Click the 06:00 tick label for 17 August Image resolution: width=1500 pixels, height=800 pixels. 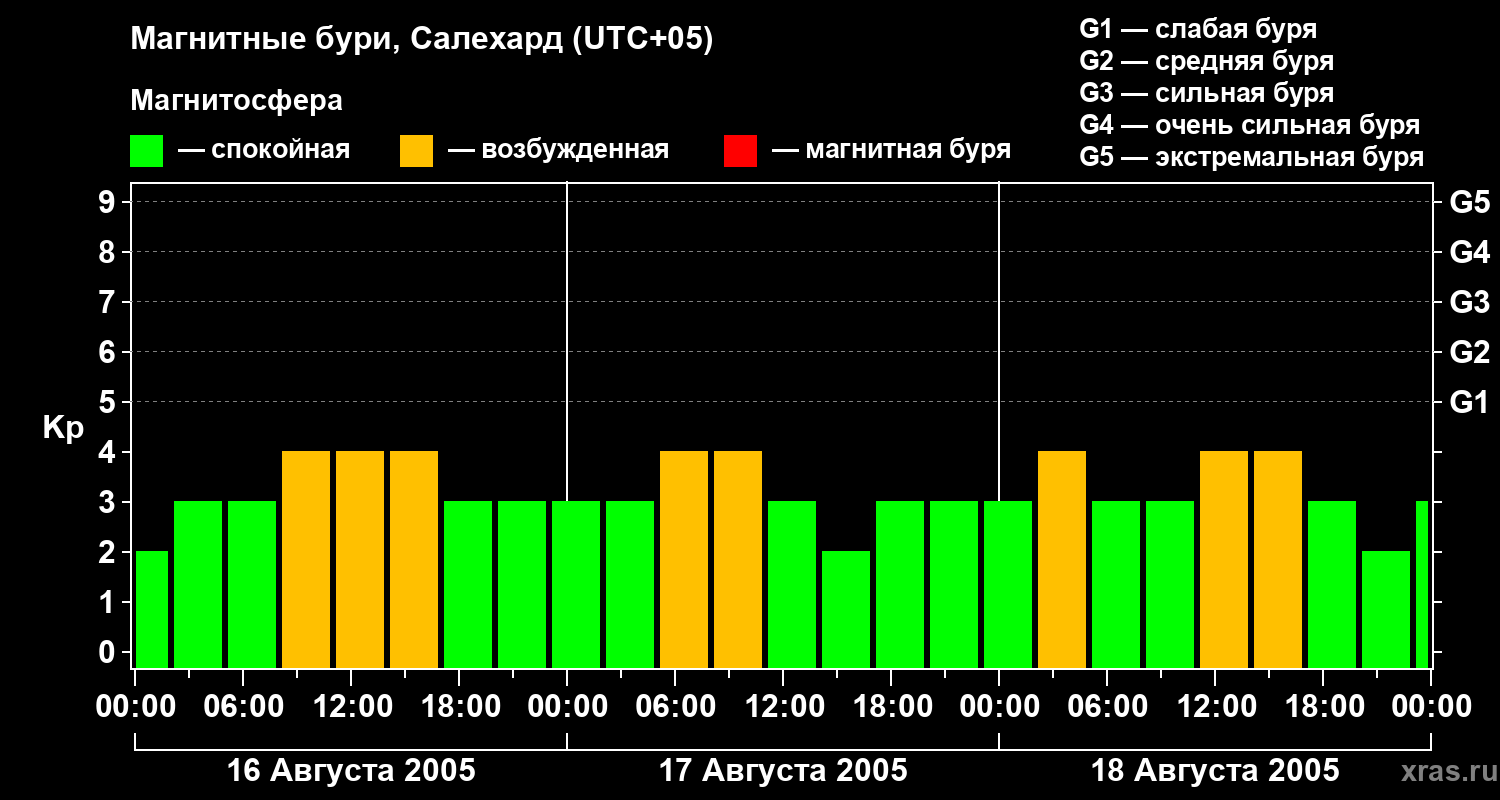coord(675,707)
